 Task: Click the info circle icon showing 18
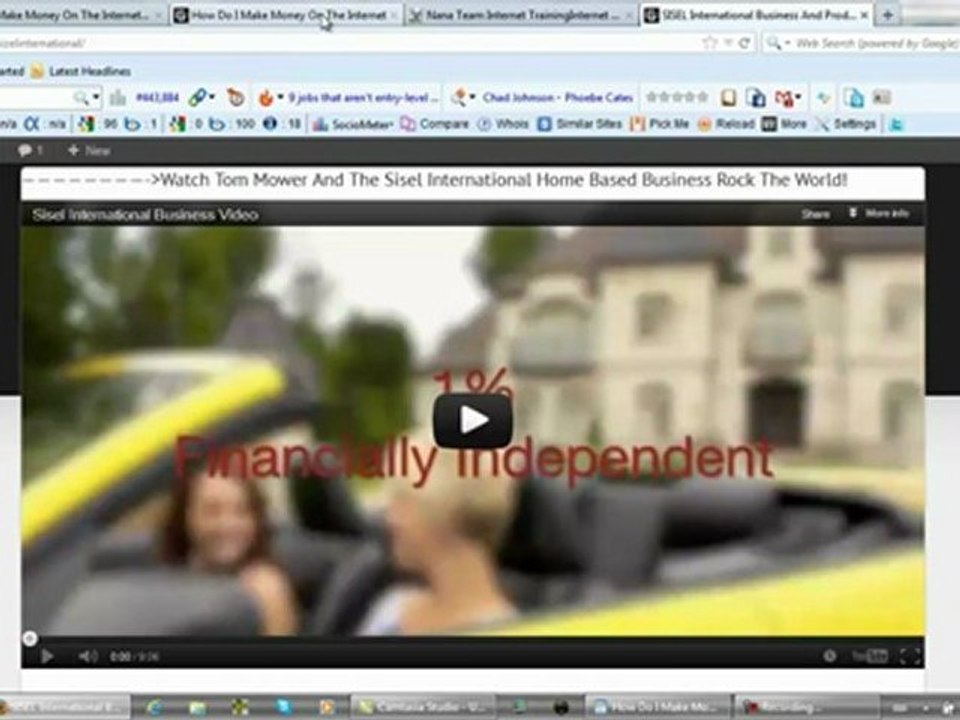270,124
